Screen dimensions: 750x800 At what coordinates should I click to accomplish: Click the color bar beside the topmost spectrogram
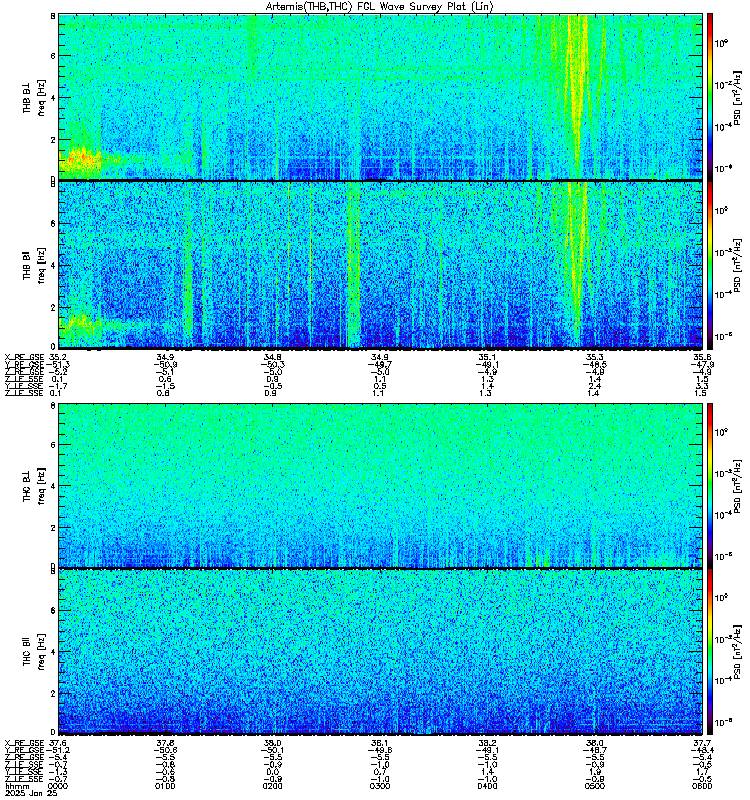coord(710,95)
